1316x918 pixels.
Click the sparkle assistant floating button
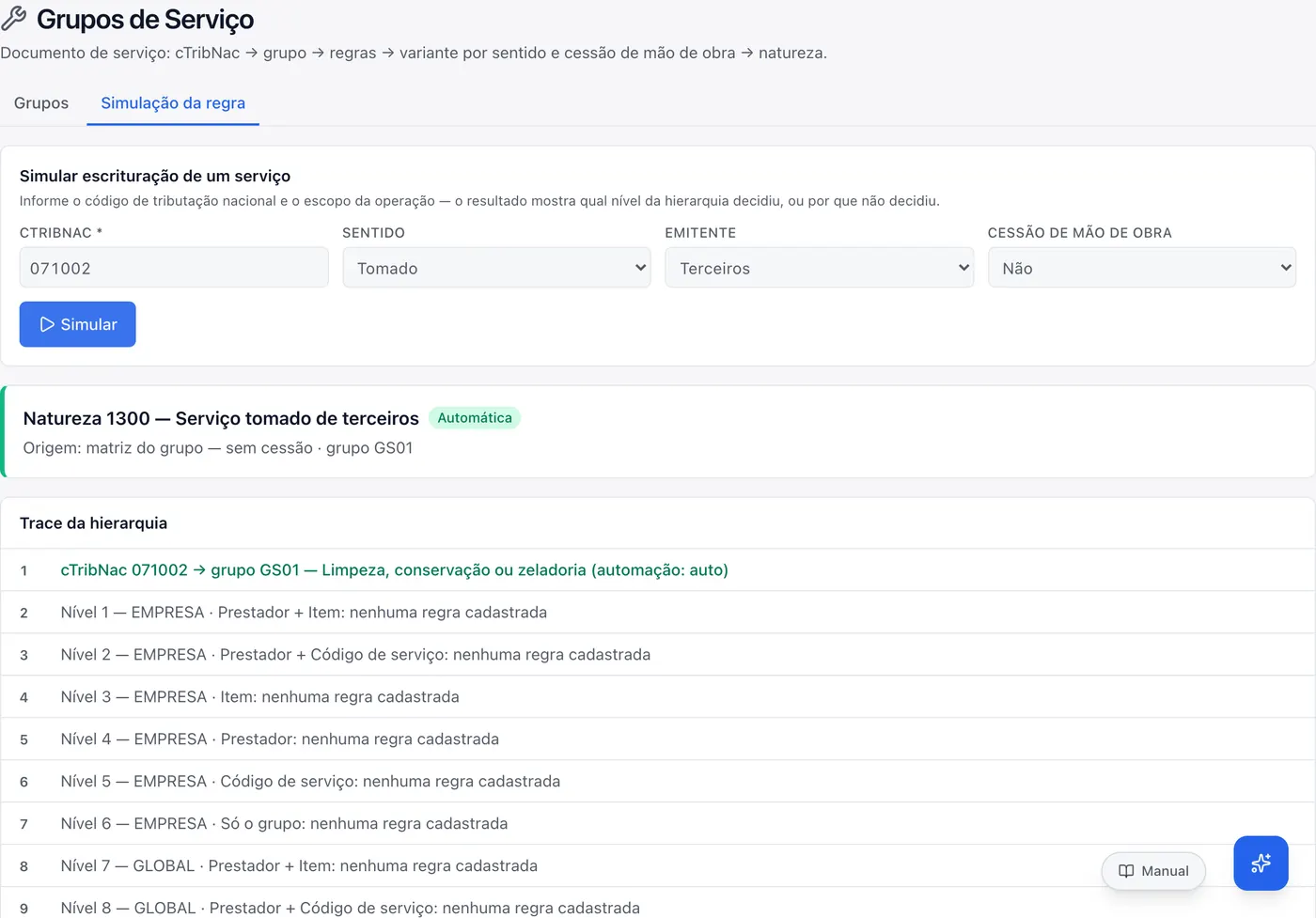tap(1261, 863)
